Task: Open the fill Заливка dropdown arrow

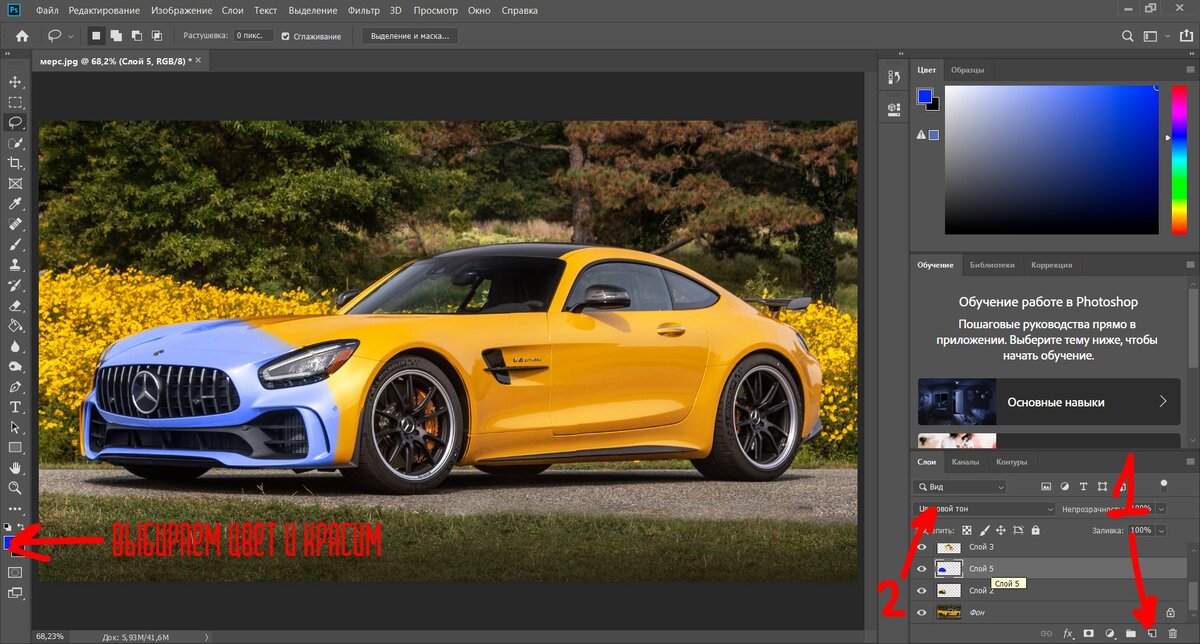Action: [1162, 530]
